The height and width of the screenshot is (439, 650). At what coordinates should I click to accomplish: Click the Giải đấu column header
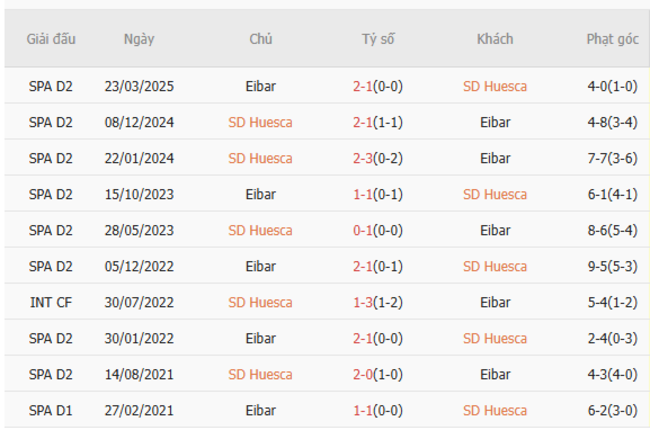51,39
